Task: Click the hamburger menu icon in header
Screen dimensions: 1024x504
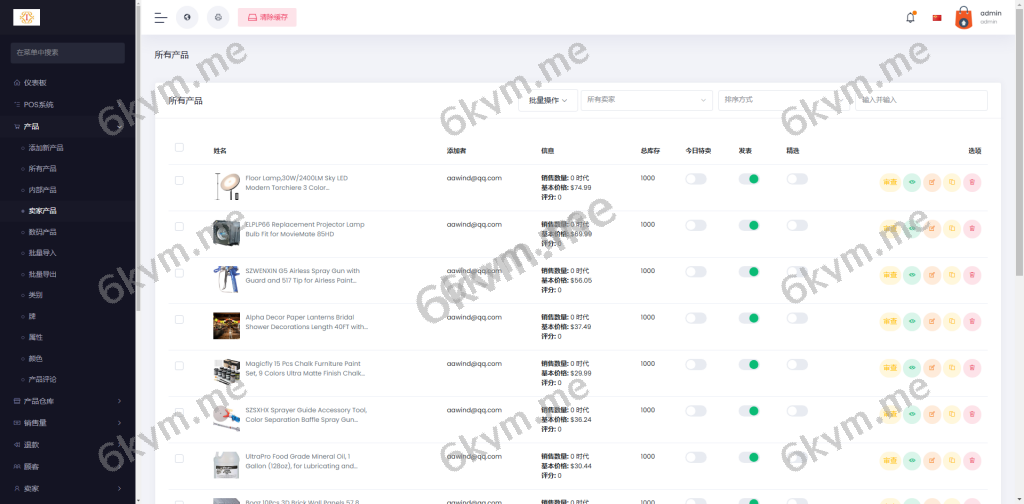Action: (x=161, y=18)
